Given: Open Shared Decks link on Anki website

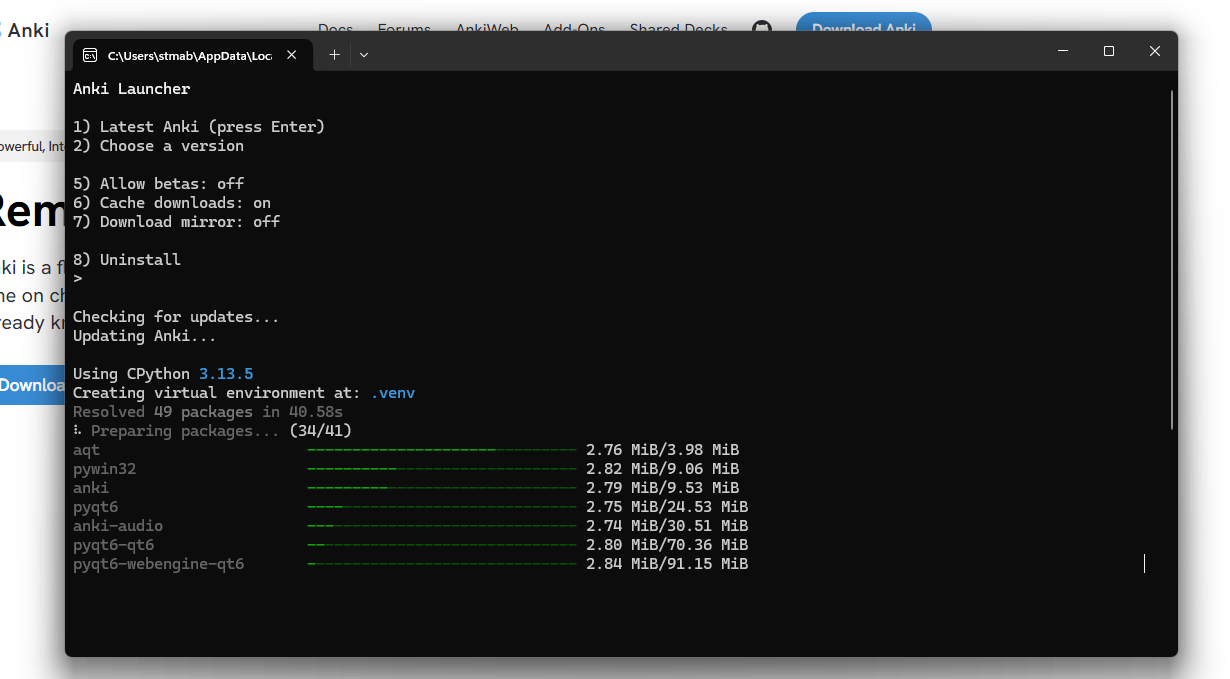Looking at the screenshot, I should (x=679, y=30).
